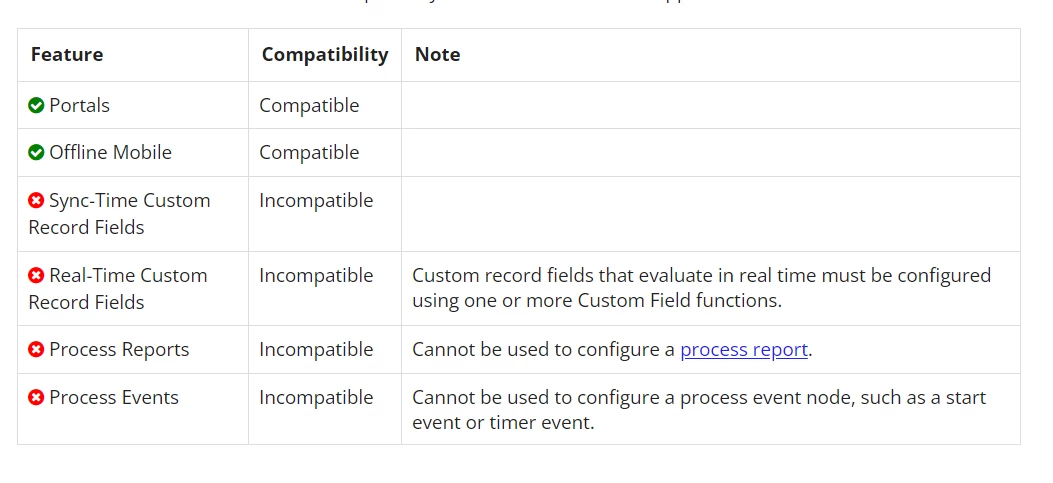Select the Offline Mobile feature text
This screenshot has width=1053, height=483.
[x=110, y=152]
